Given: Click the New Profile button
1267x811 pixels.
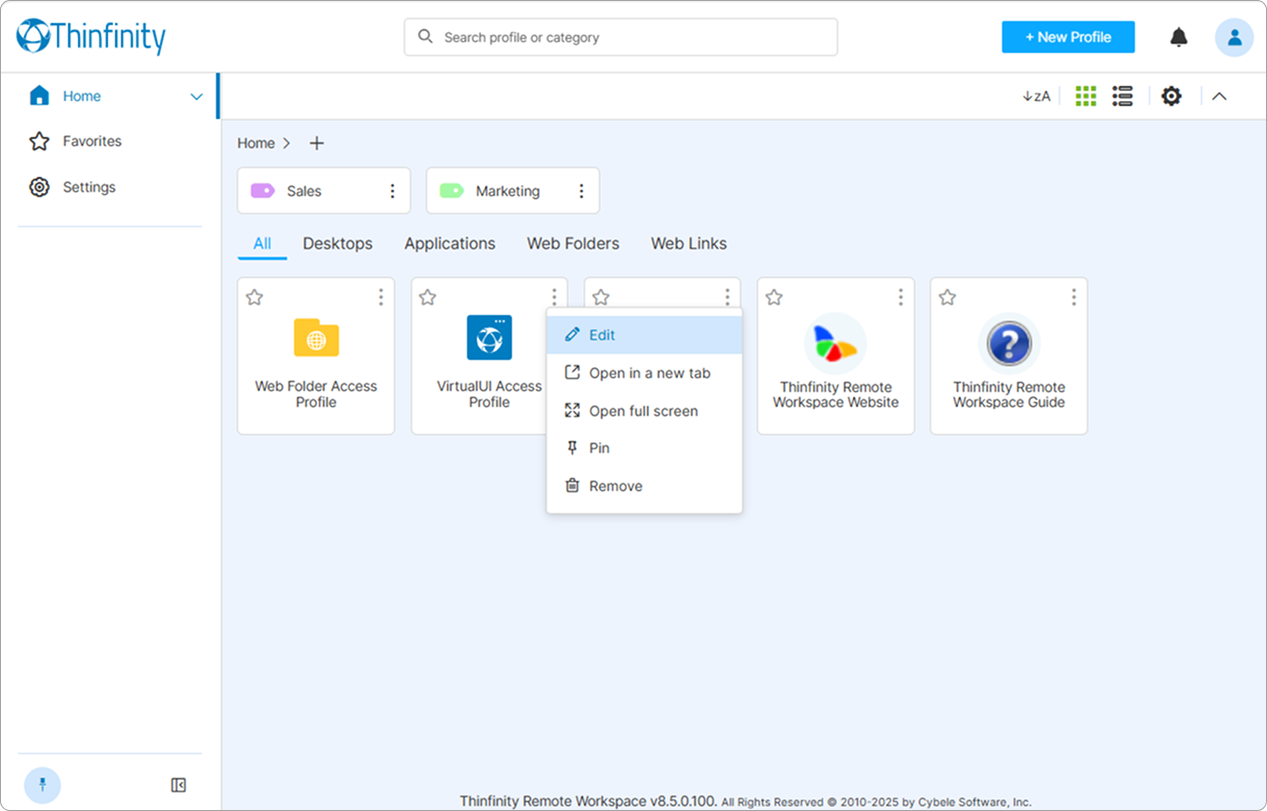Looking at the screenshot, I should (1068, 37).
